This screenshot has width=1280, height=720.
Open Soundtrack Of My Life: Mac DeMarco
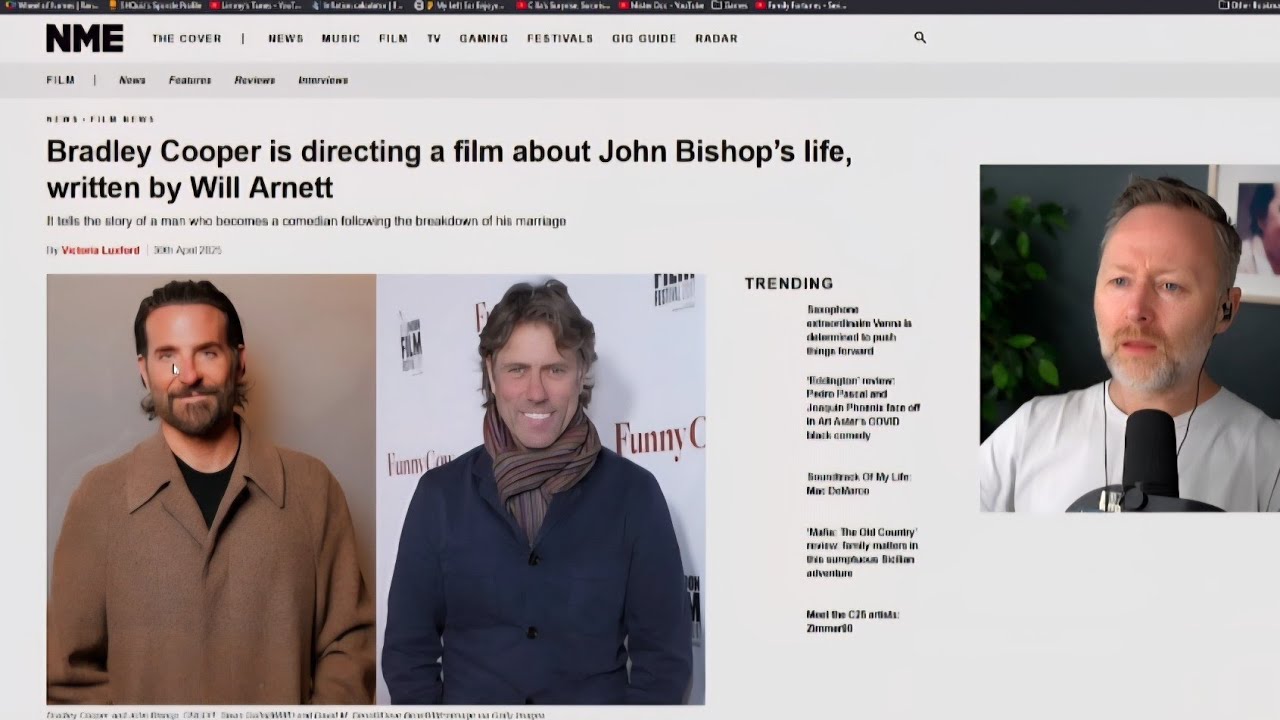[x=859, y=484]
